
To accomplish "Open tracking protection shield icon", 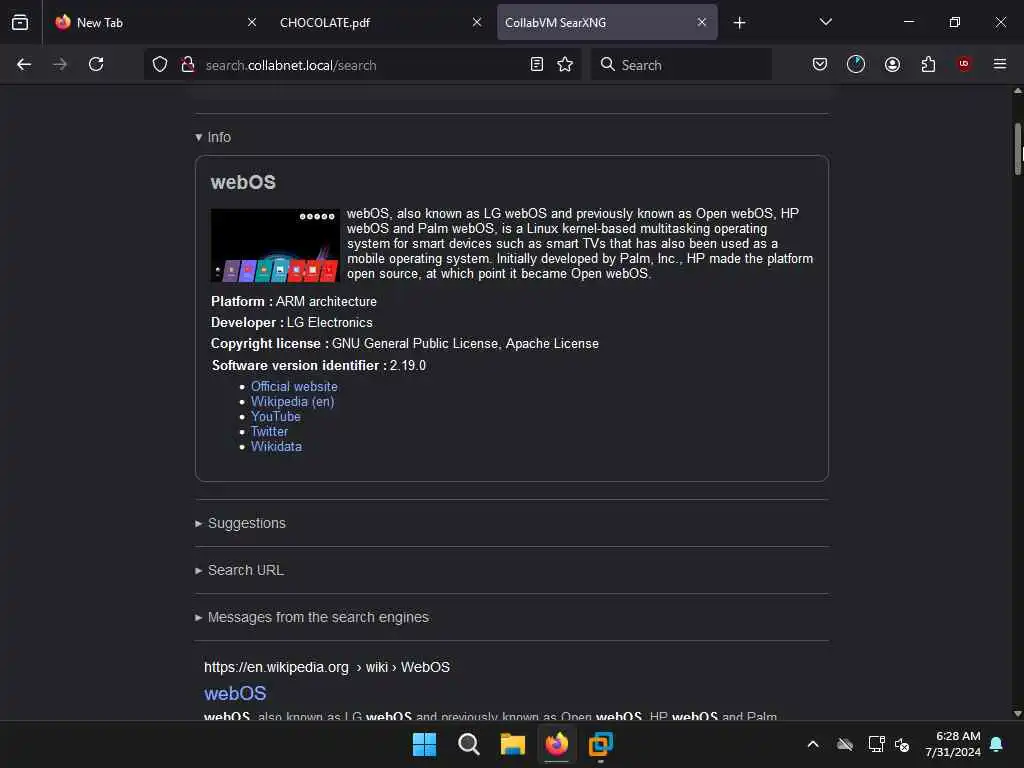I will 160,65.
